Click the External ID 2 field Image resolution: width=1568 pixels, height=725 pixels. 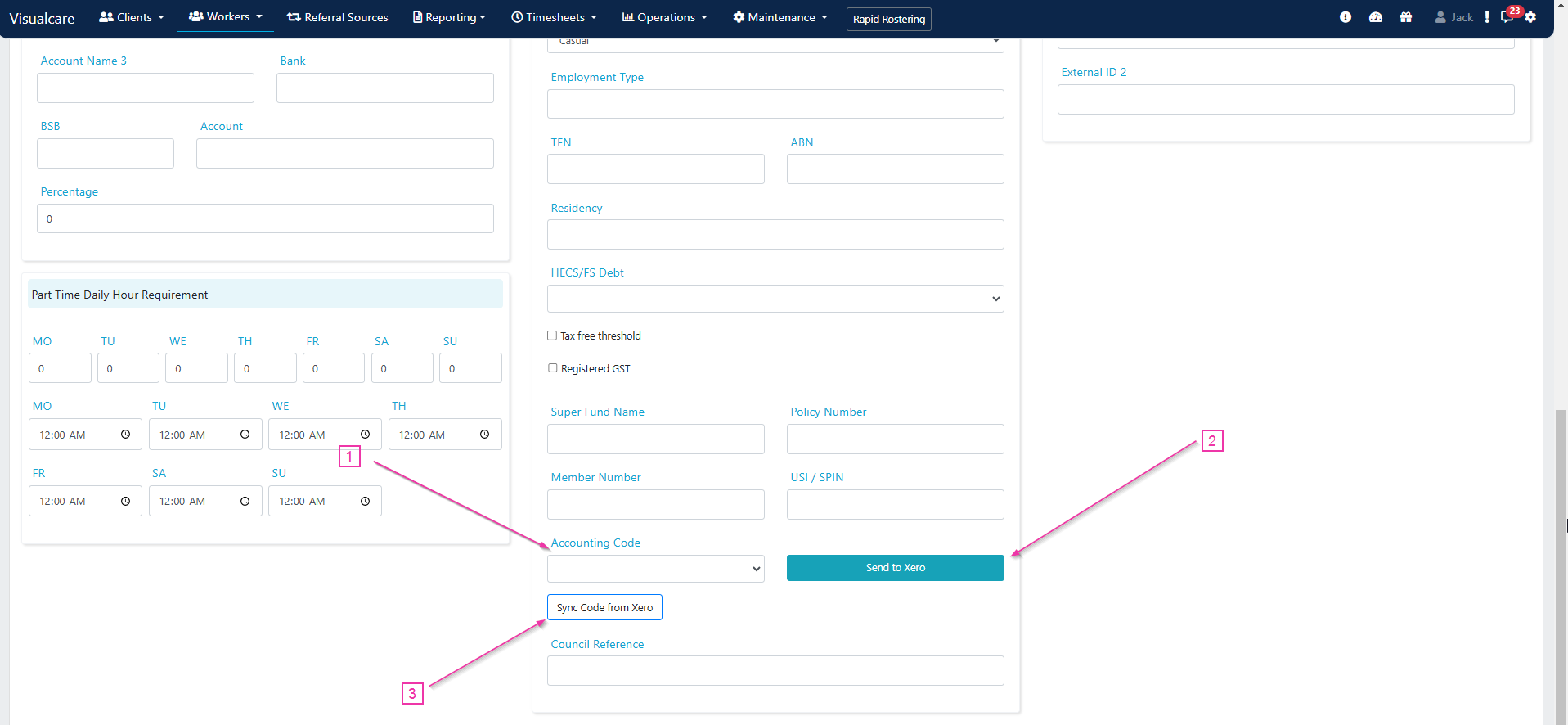[x=1286, y=100]
